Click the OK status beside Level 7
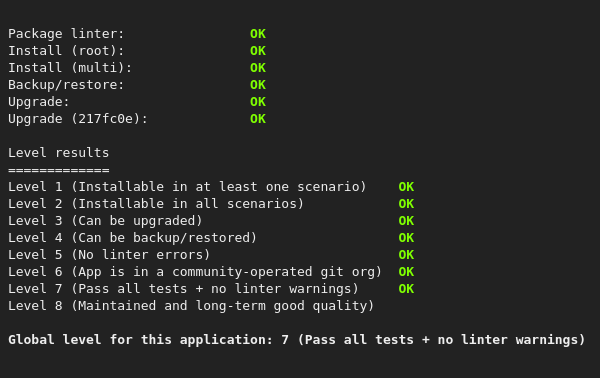This screenshot has height=378, width=600. click(406, 288)
